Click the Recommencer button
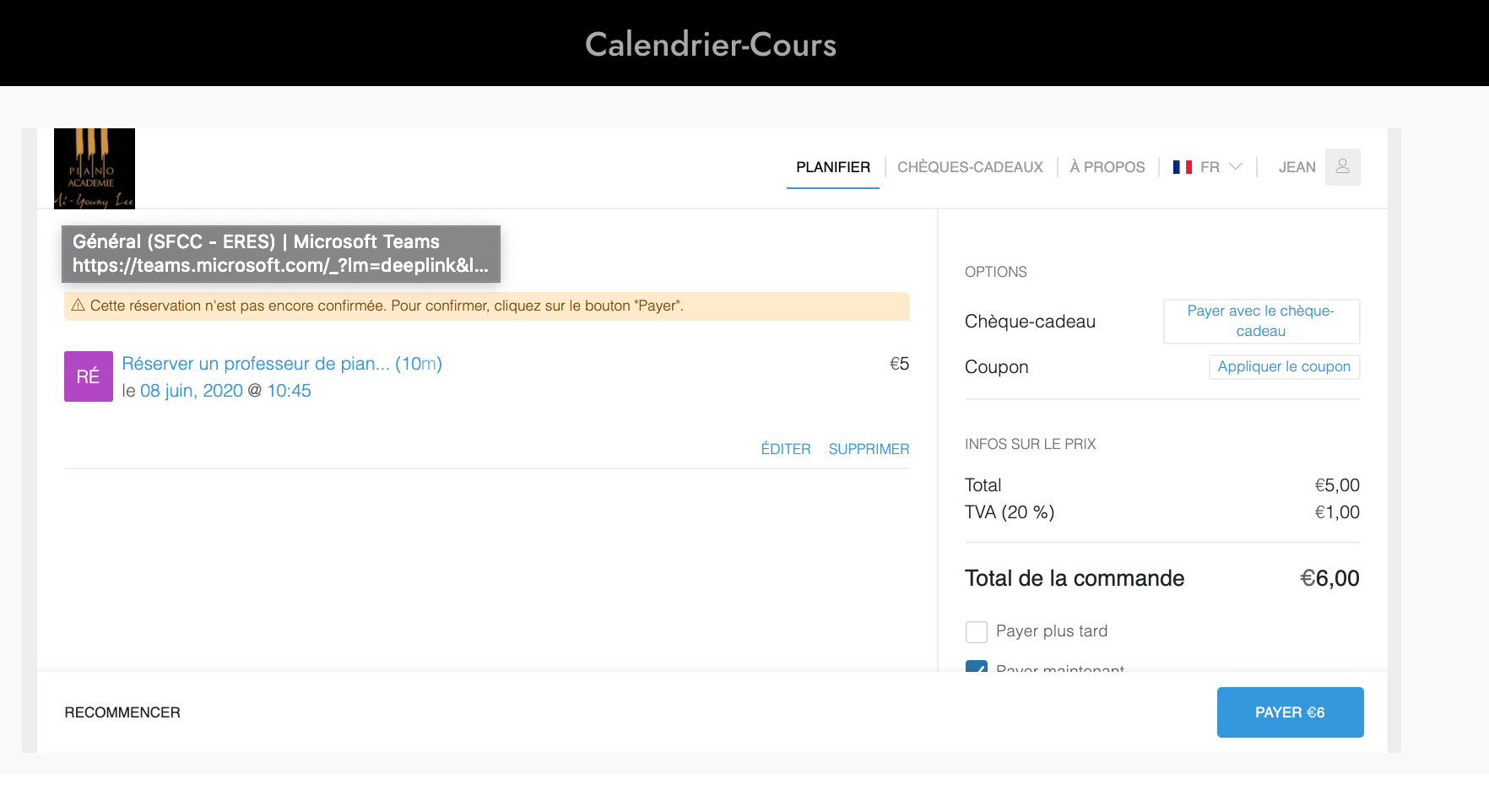Viewport: 1489px width, 812px height. click(x=122, y=712)
